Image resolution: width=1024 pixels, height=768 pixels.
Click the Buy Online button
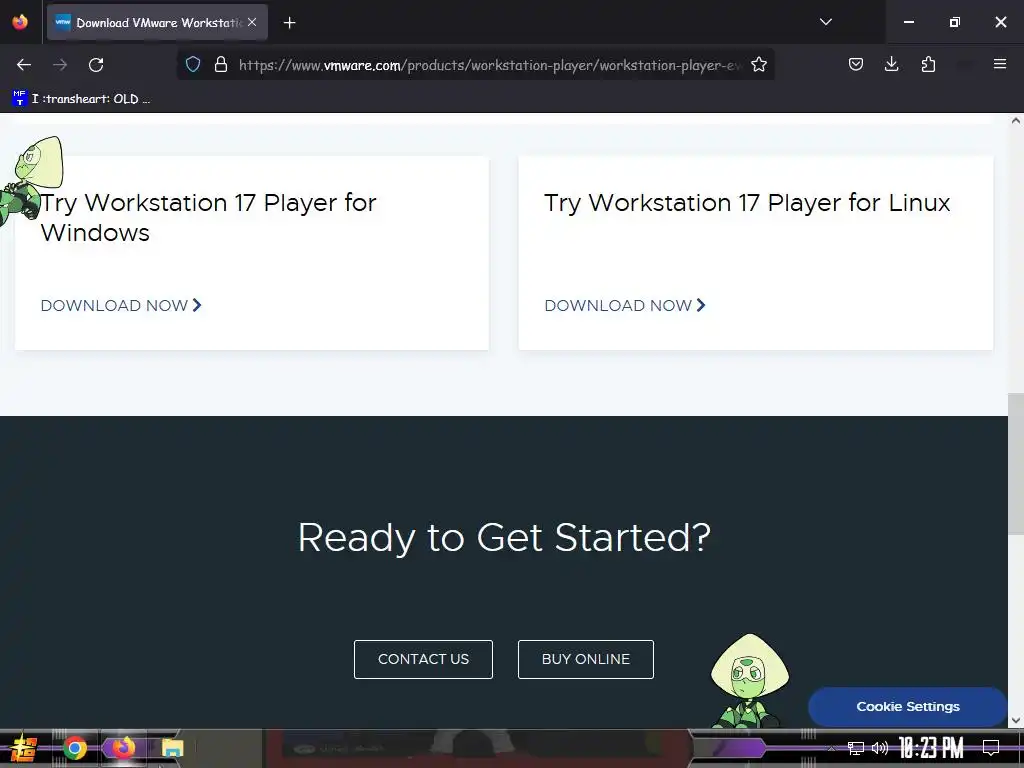[586, 660]
